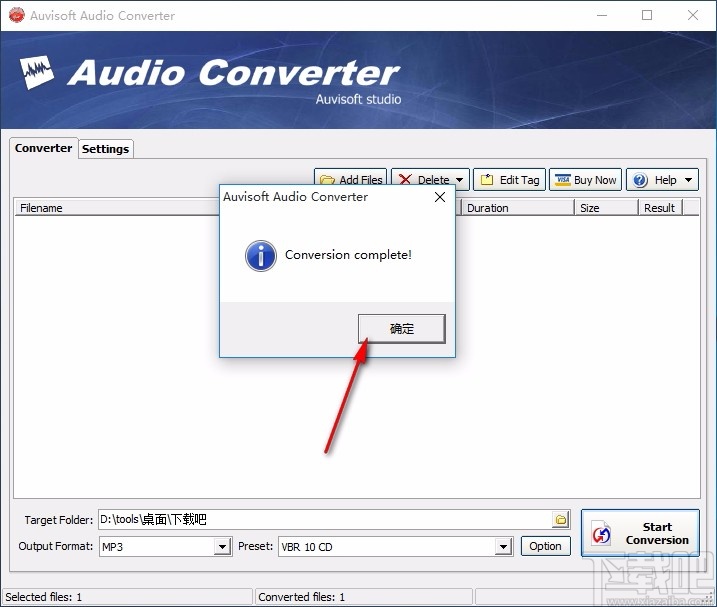Close the Auvisoft Audio Converter main window

pyautogui.click(x=693, y=16)
